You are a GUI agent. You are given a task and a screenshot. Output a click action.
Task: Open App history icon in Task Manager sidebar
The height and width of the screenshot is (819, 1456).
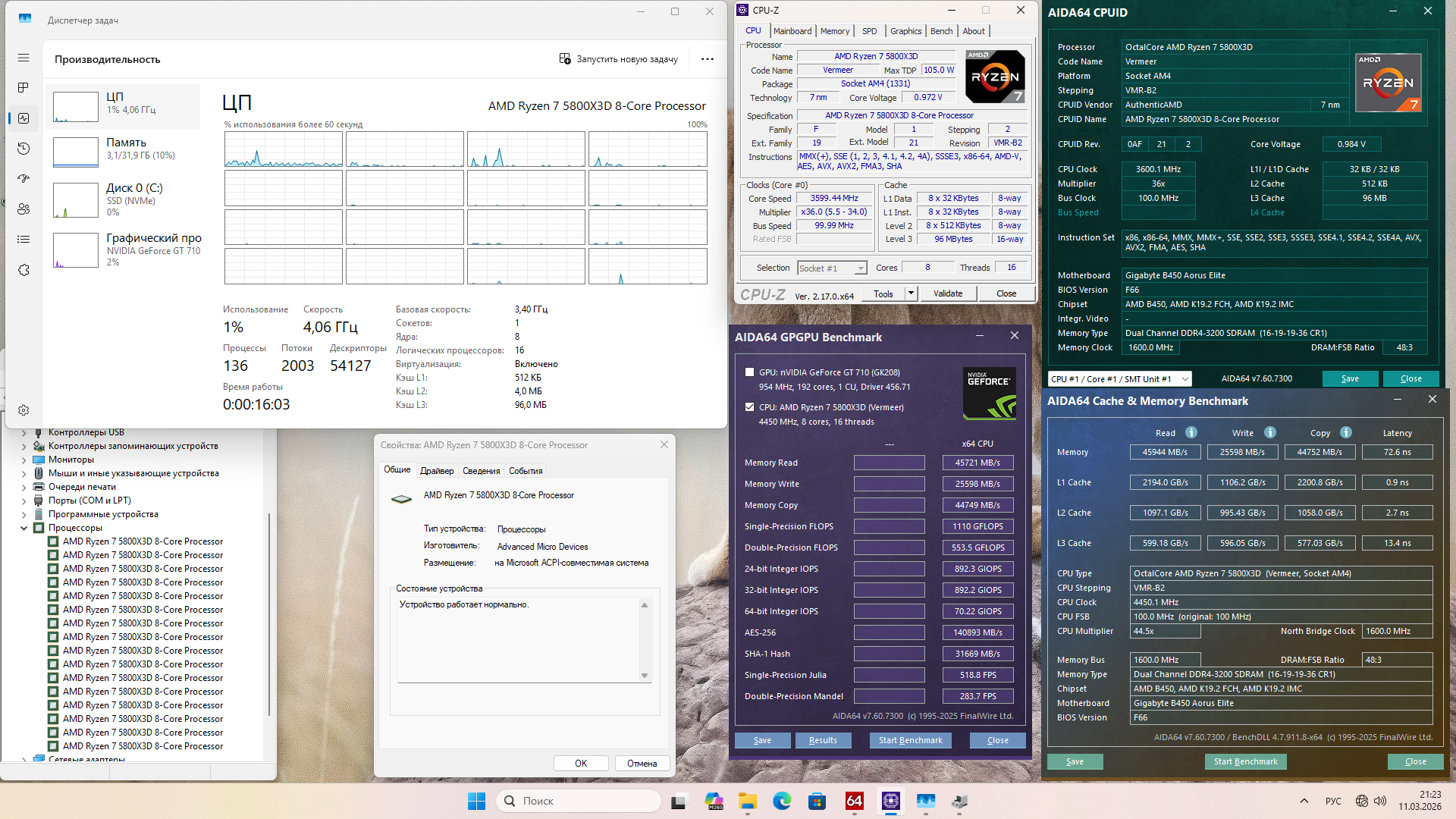pos(24,149)
